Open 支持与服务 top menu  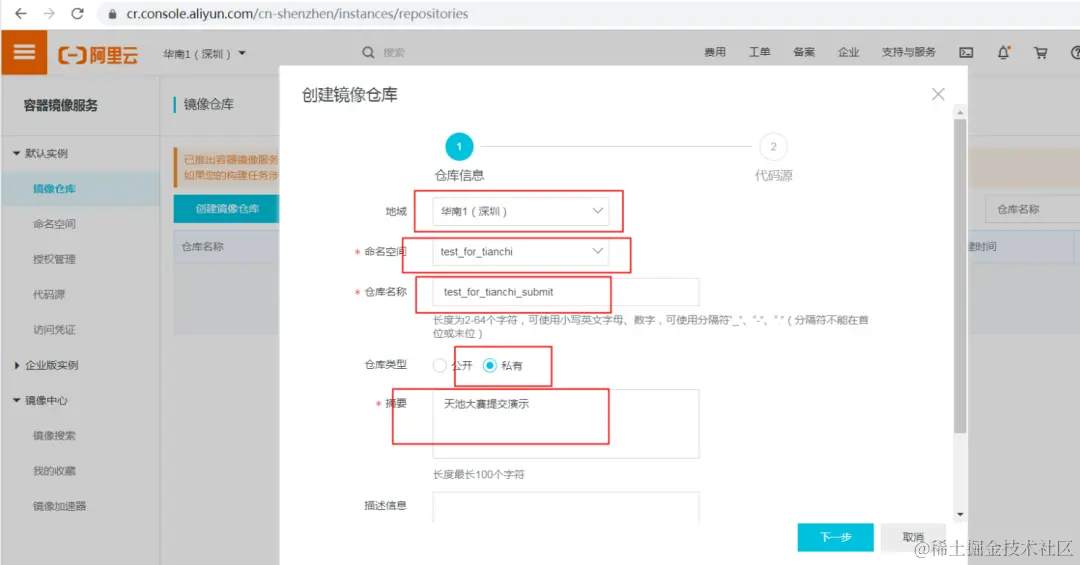908,52
